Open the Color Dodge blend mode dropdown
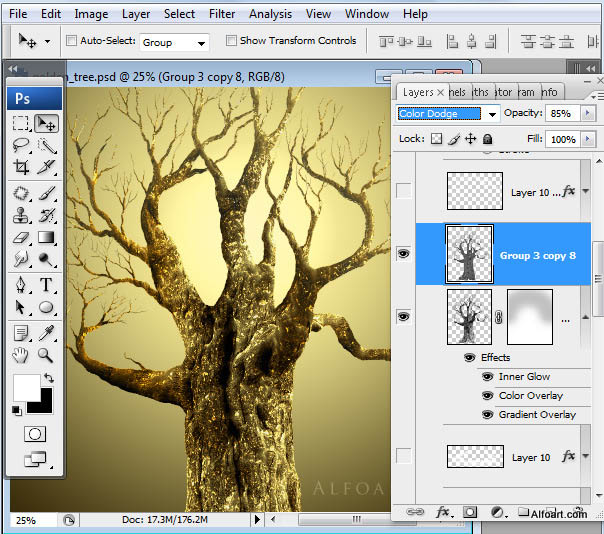This screenshot has height=534, width=604. (x=447, y=113)
